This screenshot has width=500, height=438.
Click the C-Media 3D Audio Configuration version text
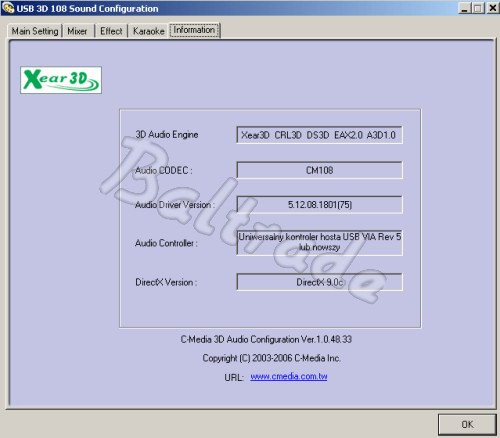(x=266, y=339)
